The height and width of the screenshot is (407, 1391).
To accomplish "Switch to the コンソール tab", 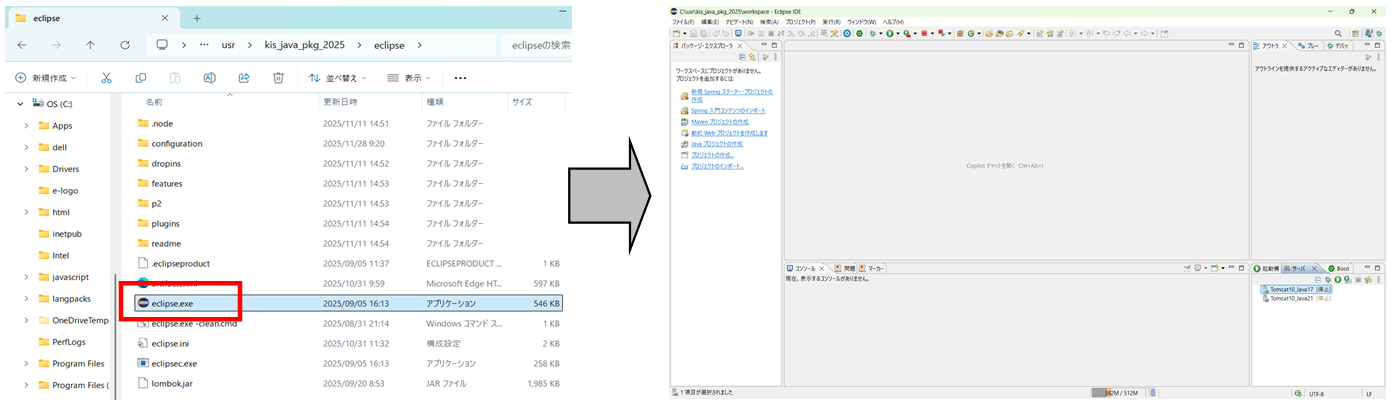I will tap(804, 269).
